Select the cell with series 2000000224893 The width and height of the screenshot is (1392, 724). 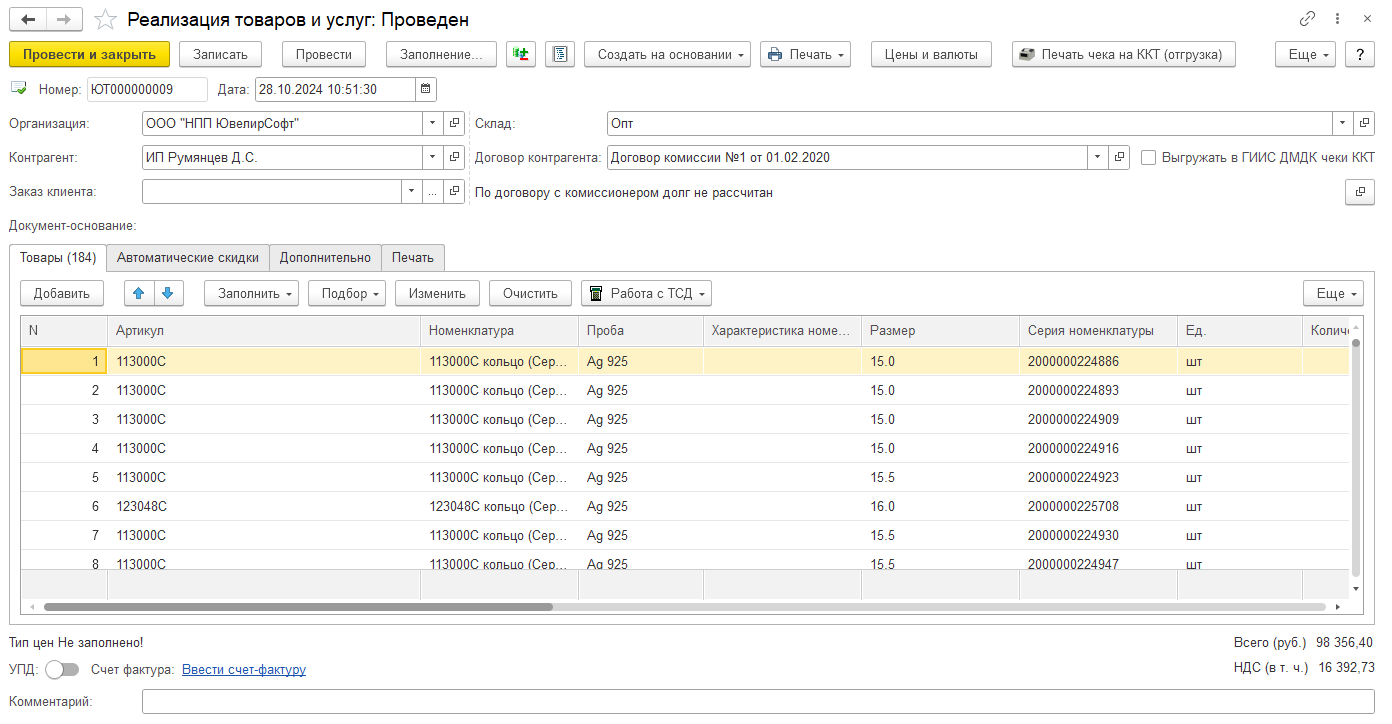pyautogui.click(x=1098, y=390)
